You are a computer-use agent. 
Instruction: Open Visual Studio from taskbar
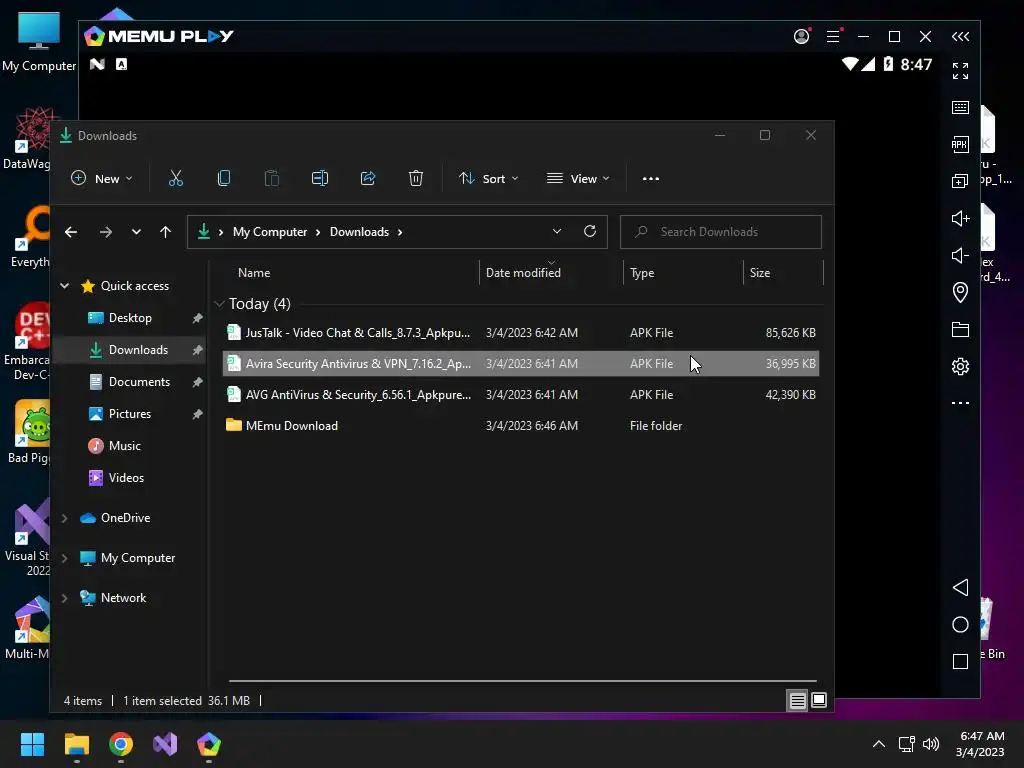click(165, 744)
